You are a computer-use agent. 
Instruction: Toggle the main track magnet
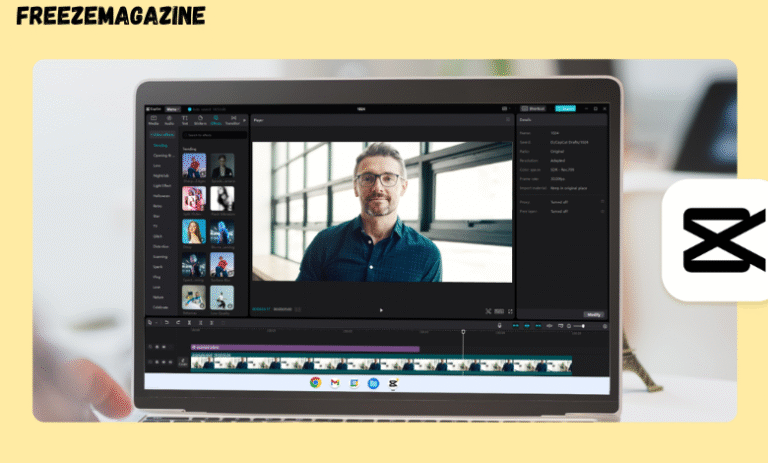[x=515, y=326]
